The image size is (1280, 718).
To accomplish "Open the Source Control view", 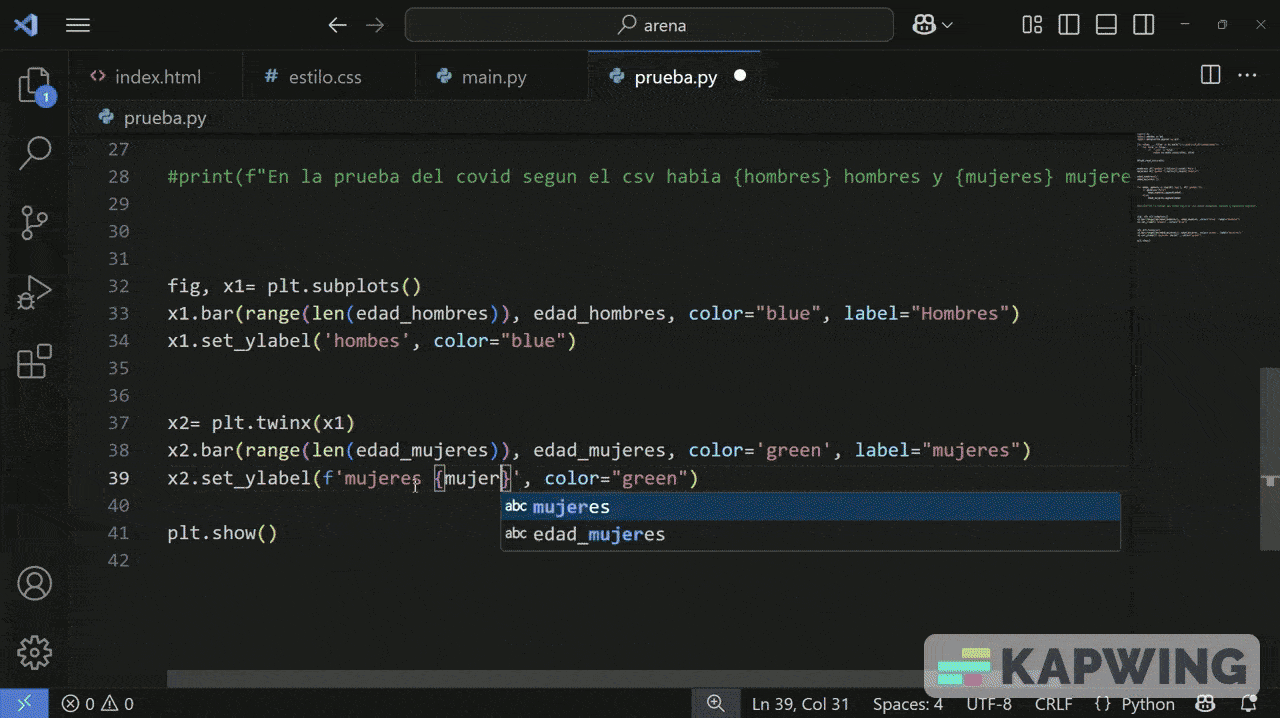I will pyautogui.click(x=34, y=221).
